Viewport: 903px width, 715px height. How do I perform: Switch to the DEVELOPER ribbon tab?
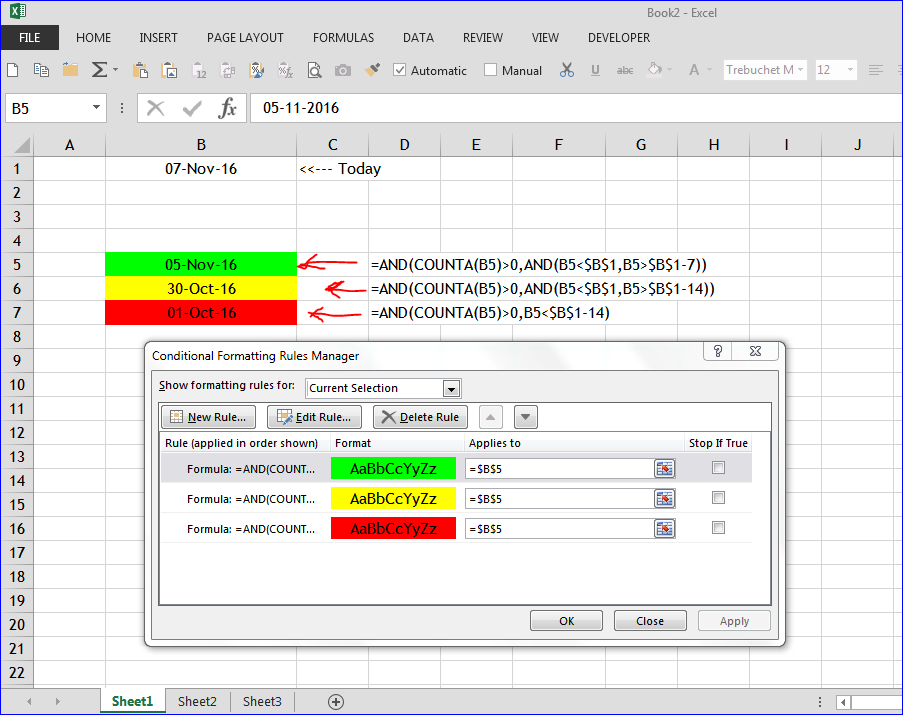coord(619,37)
